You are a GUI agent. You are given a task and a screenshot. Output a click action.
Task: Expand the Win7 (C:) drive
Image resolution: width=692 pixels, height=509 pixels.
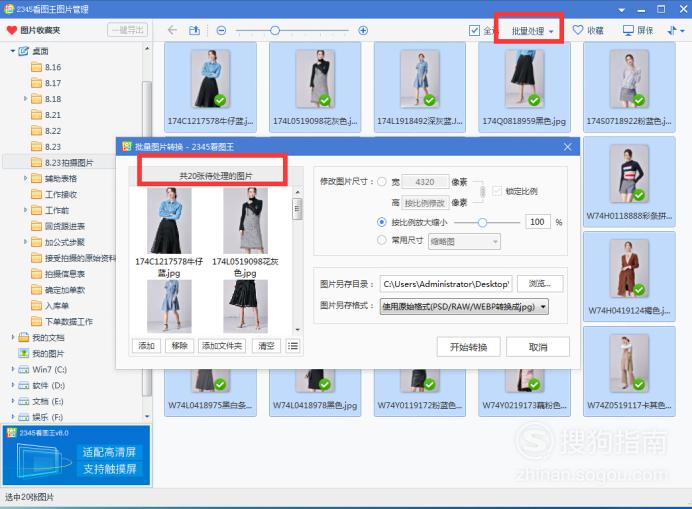(x=13, y=369)
